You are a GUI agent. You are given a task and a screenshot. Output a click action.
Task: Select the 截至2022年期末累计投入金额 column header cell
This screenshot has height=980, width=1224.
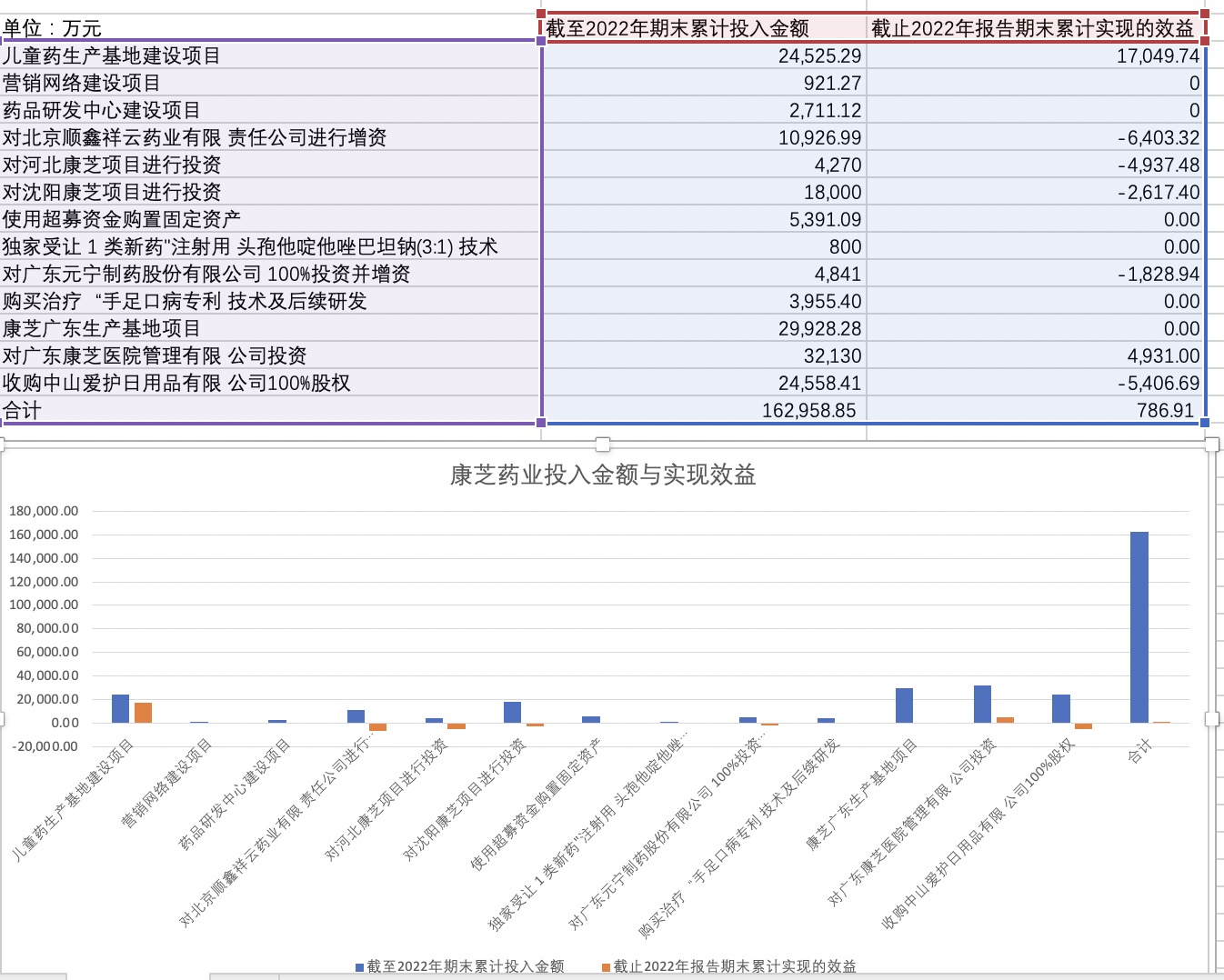(x=704, y=28)
